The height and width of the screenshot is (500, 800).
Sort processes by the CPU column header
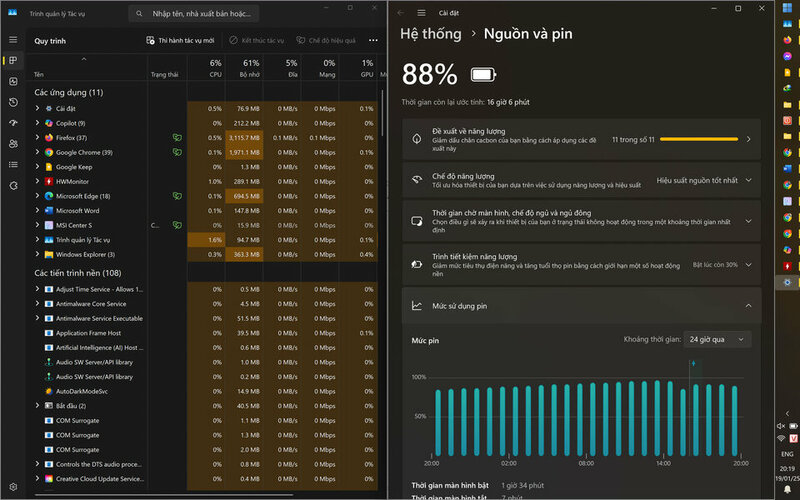(x=215, y=68)
